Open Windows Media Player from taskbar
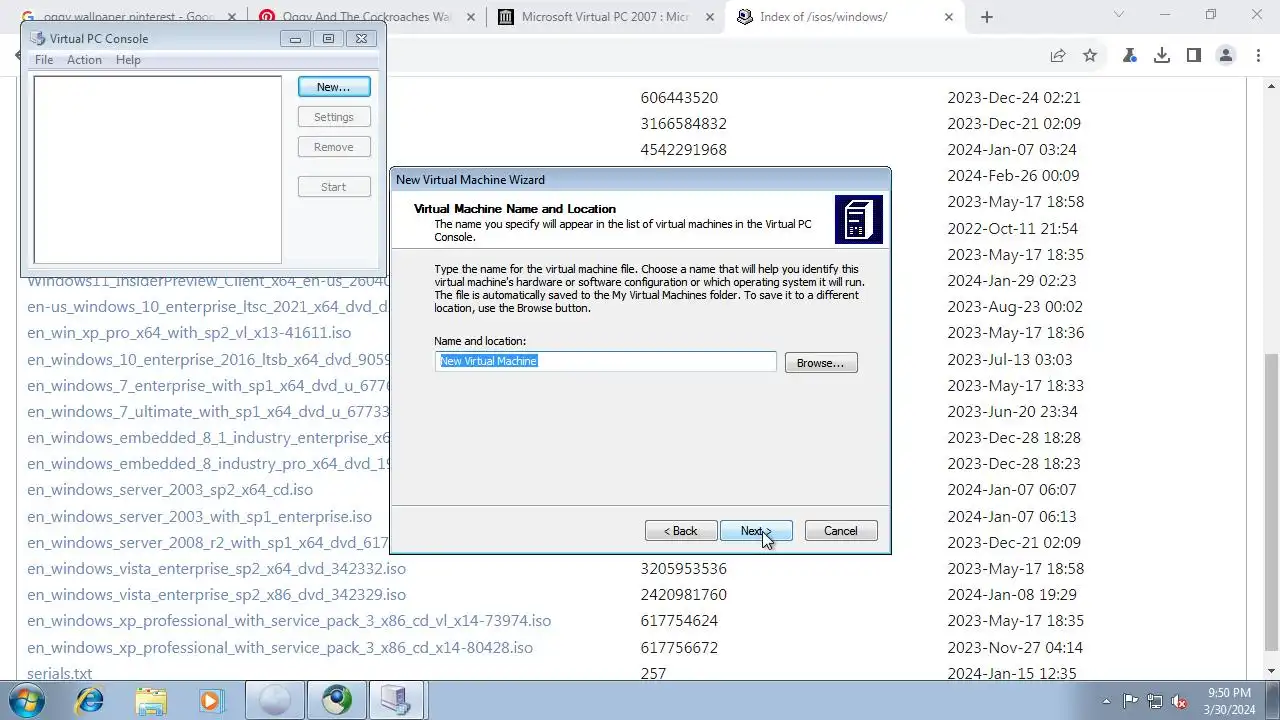This screenshot has height=720, width=1280. [x=210, y=700]
